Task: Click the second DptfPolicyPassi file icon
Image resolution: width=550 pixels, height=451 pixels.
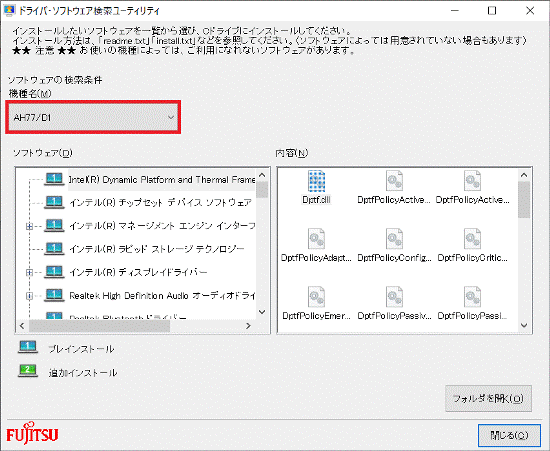Action: (x=472, y=297)
